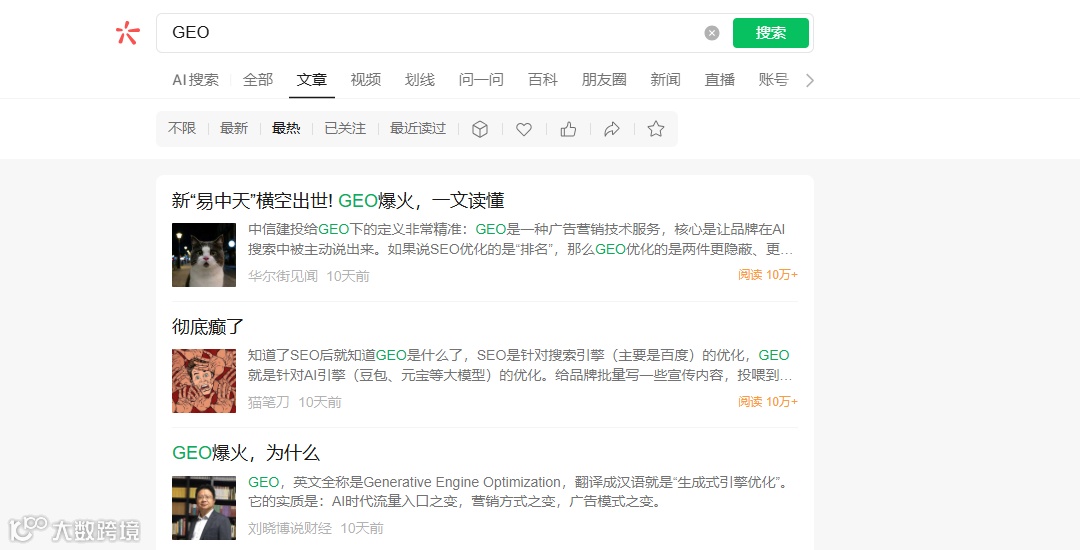Viewport: 1080px width, 550px height.
Task: Select the 最热 filter
Action: click(x=286, y=129)
